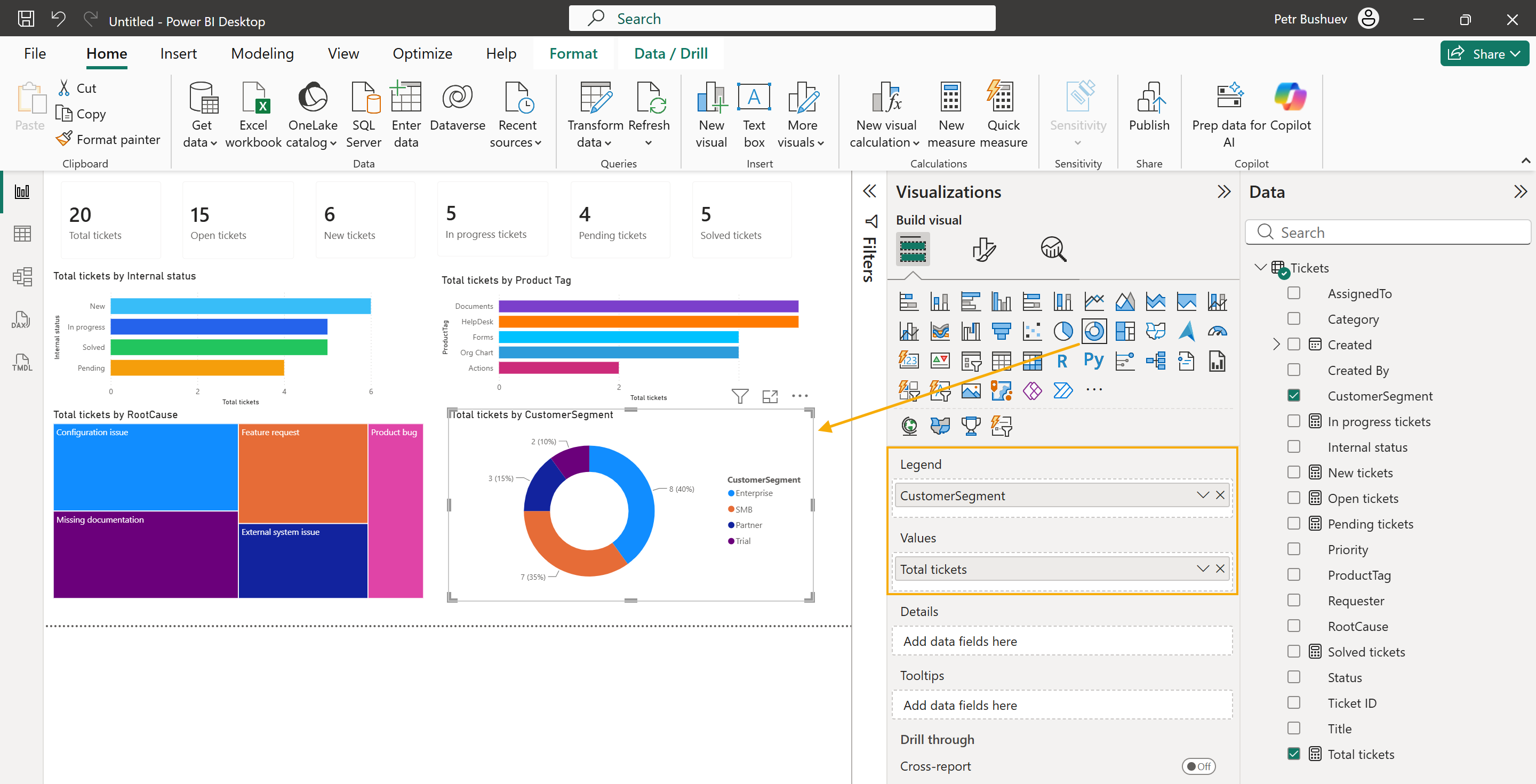Pick the Gauge visual icon

pos(1217,331)
